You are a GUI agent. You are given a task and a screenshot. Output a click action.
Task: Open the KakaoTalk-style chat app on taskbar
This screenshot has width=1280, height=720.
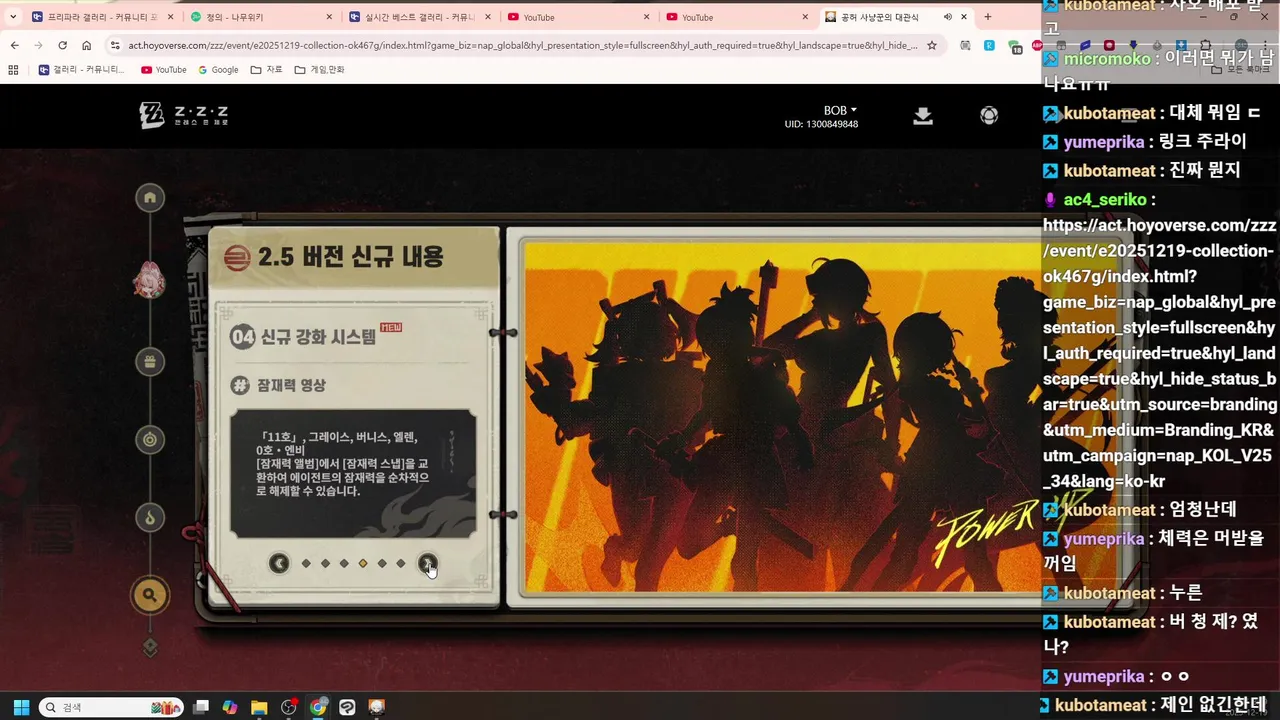pyautogui.click(x=347, y=707)
